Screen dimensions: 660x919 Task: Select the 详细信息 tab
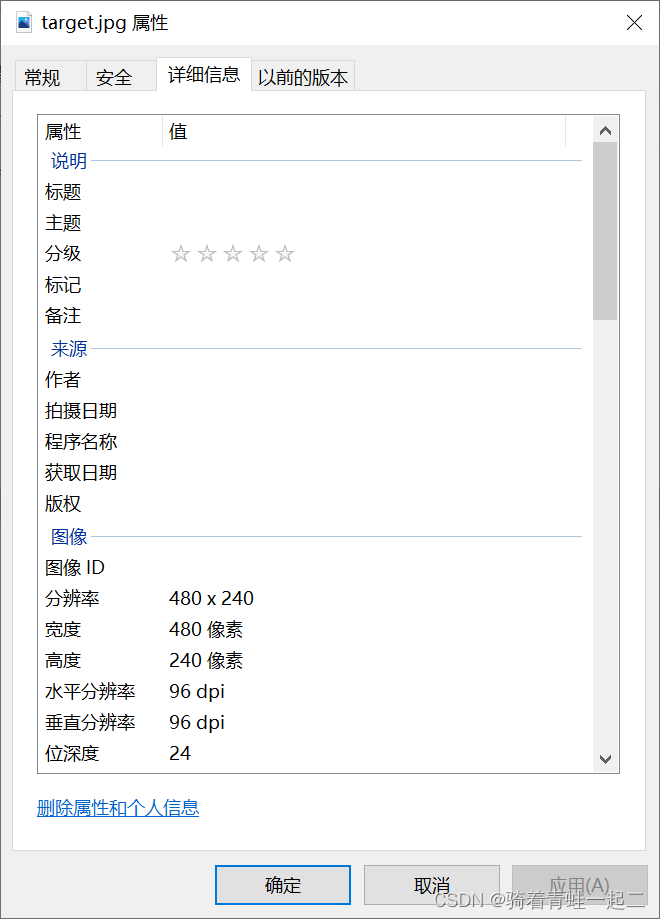tap(204, 74)
